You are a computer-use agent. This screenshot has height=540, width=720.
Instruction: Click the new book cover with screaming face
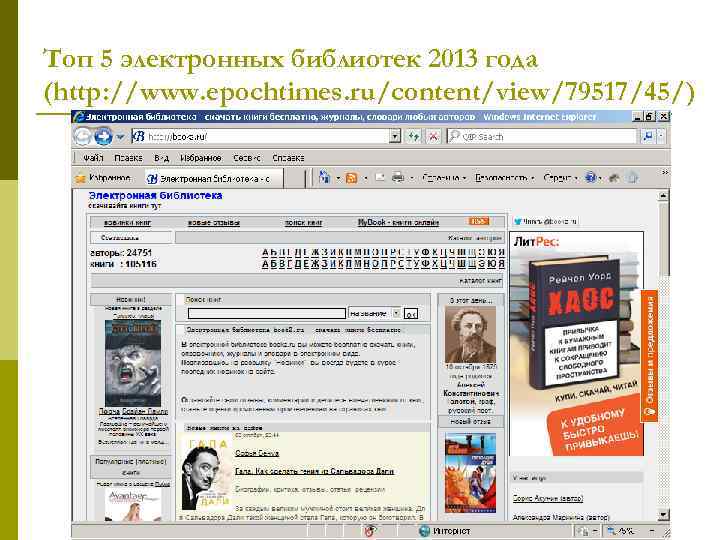133,363
